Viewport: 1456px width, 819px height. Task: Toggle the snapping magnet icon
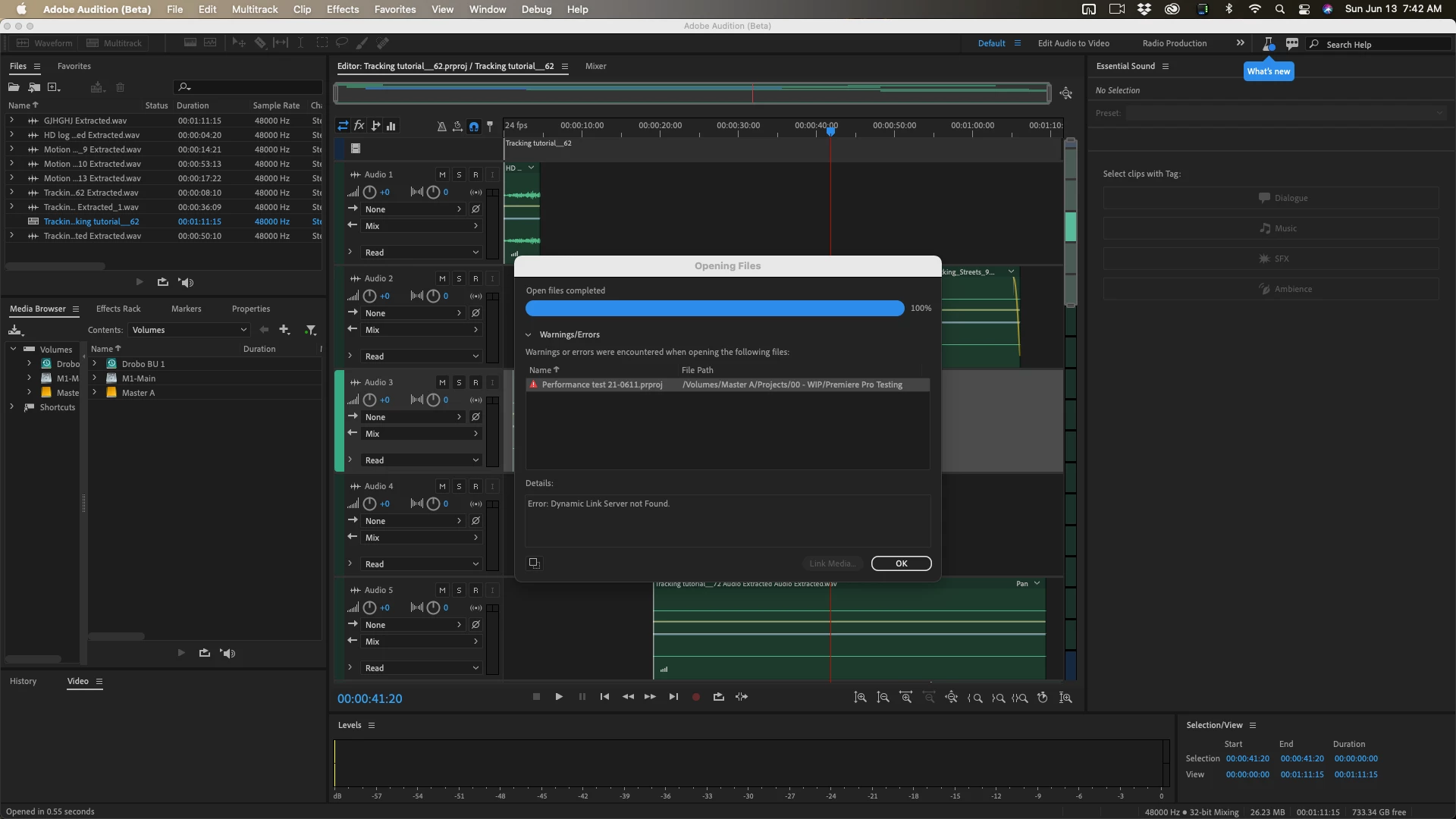[x=474, y=127]
